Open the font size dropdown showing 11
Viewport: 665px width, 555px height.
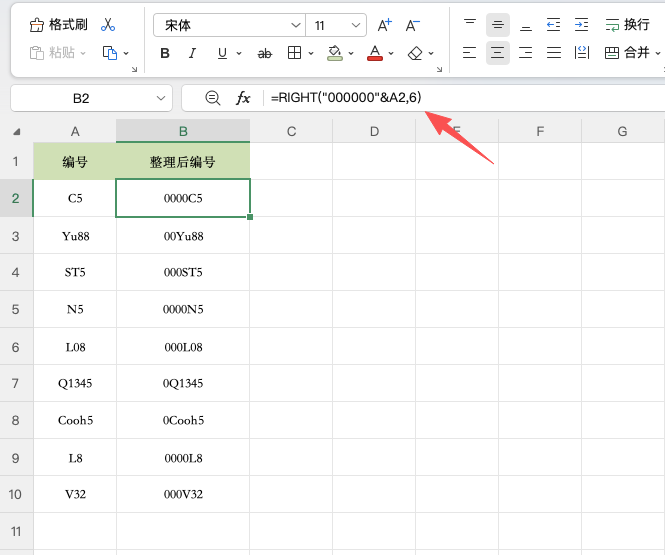tap(336, 25)
